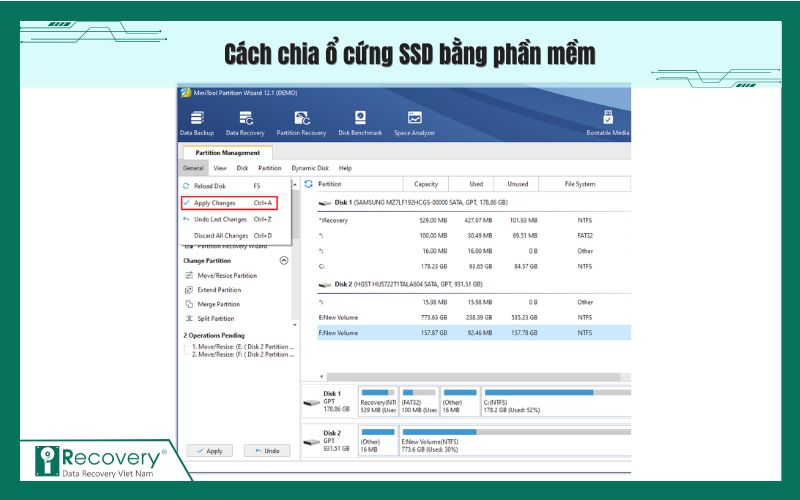This screenshot has width=800, height=500.
Task: Sort by the Unused column header
Action: tap(517, 184)
